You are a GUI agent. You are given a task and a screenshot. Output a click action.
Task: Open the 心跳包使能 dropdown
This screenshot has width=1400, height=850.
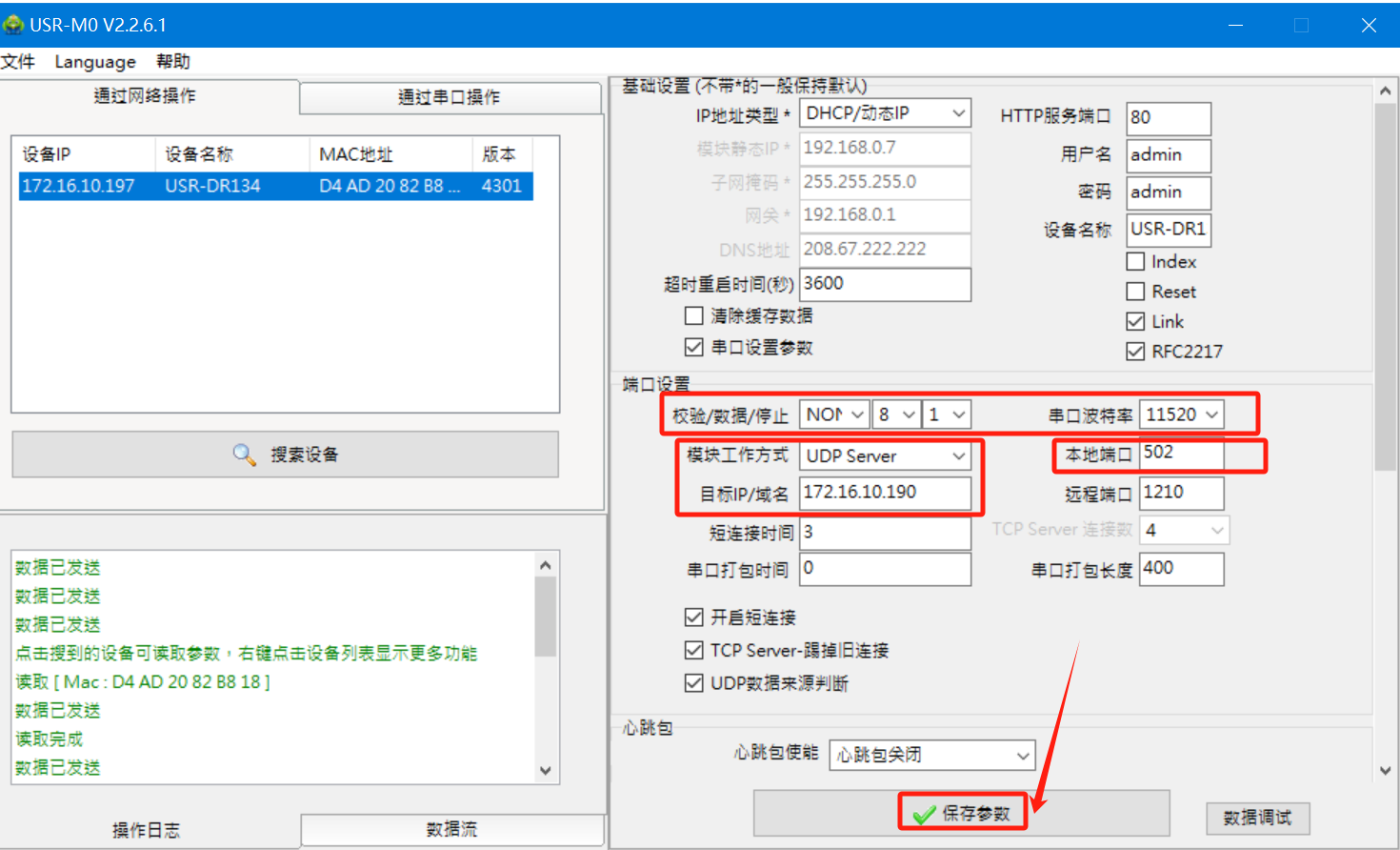[x=932, y=755]
